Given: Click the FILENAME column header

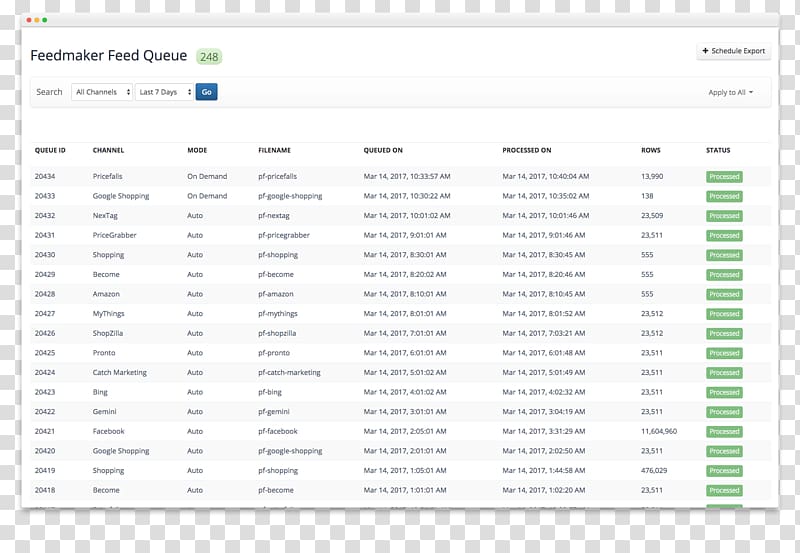Looking at the screenshot, I should (x=274, y=150).
